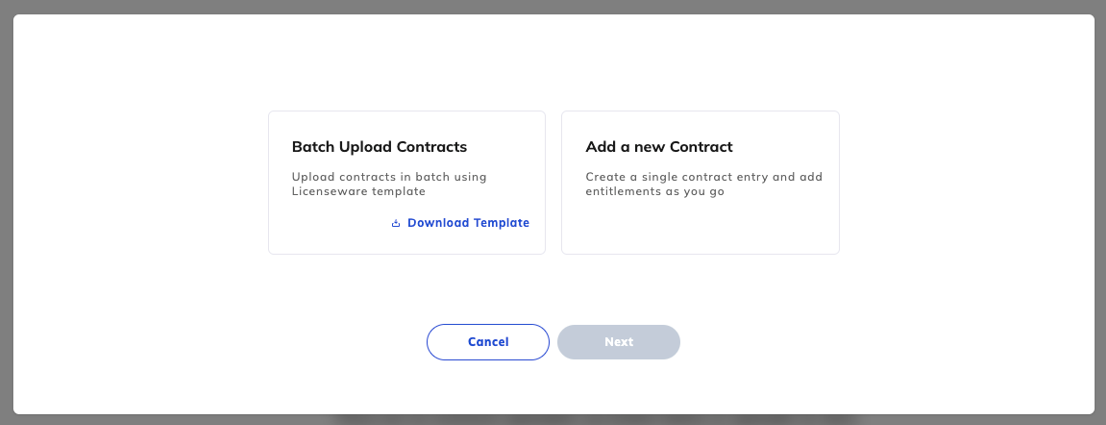Click the word 'Download' in the template link

click(438, 223)
